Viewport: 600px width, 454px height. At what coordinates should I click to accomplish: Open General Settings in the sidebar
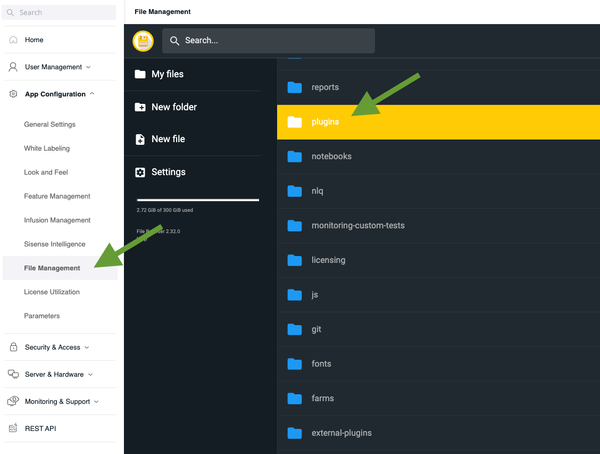pyautogui.click(x=50, y=124)
